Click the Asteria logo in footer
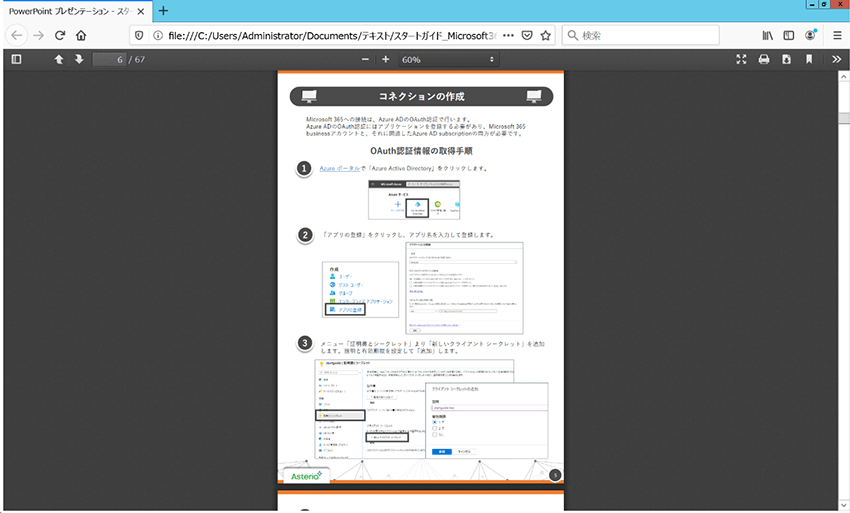 click(306, 476)
